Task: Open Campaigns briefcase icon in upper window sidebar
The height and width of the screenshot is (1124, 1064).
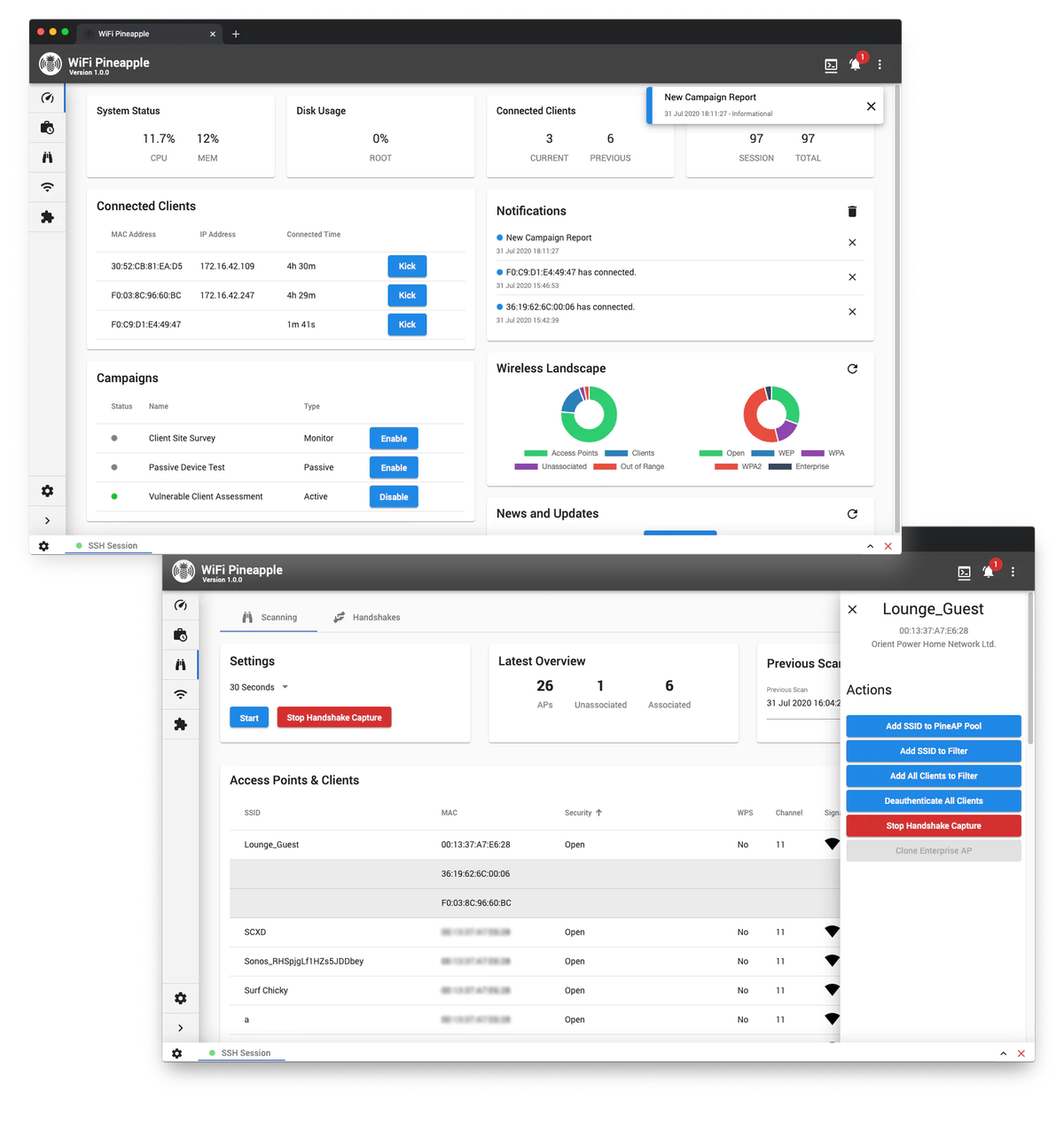Action: coord(47,128)
